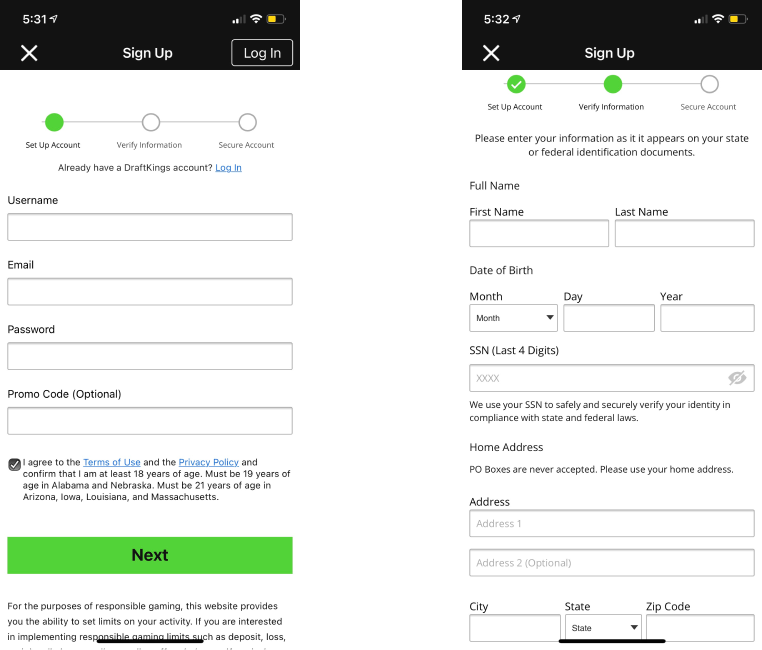Select Verify Information step circle on left screen
This screenshot has height=650, width=762.
(x=151, y=122)
